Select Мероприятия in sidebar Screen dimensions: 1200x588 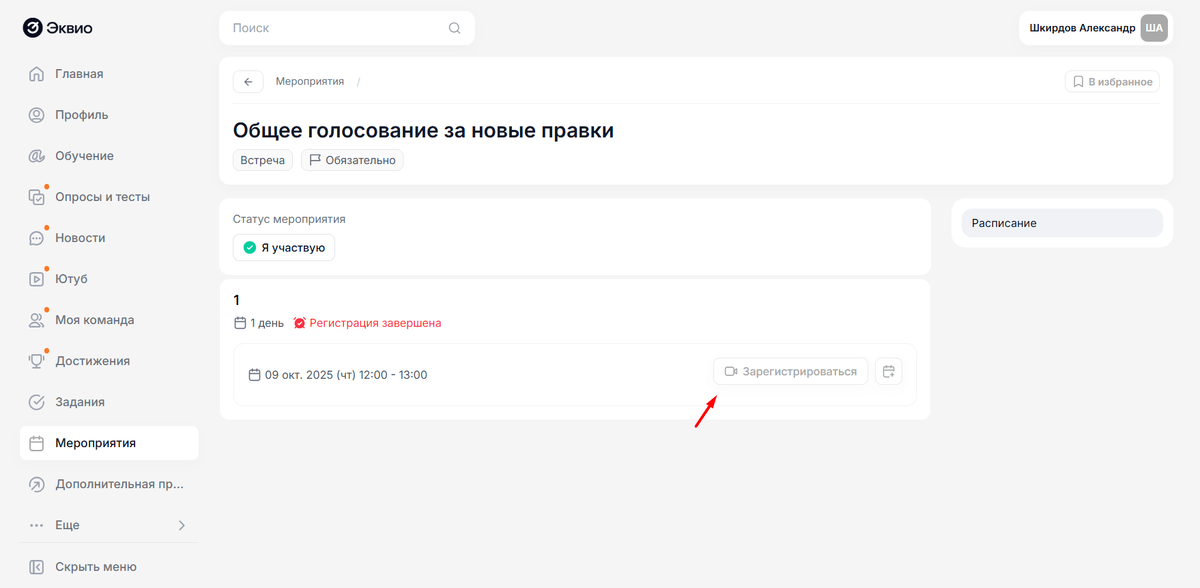[x=109, y=443]
